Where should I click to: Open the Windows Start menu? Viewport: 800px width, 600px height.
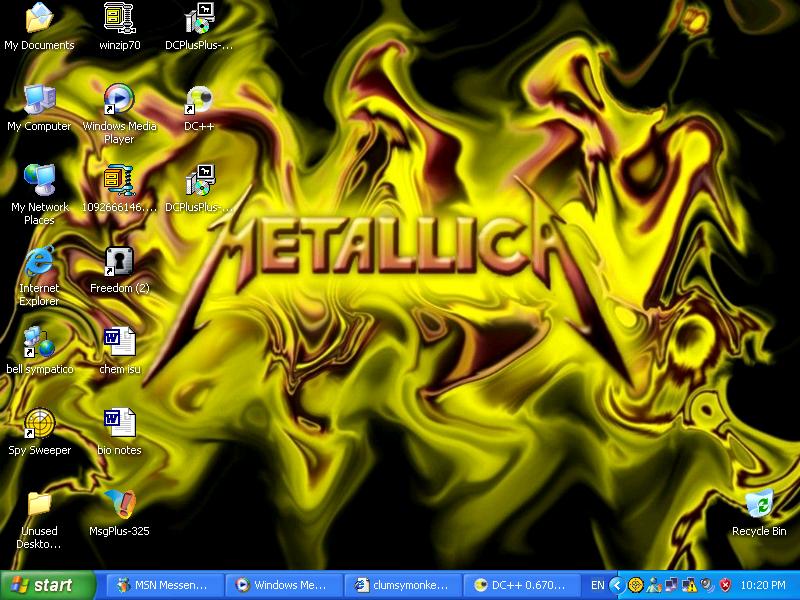[48, 585]
